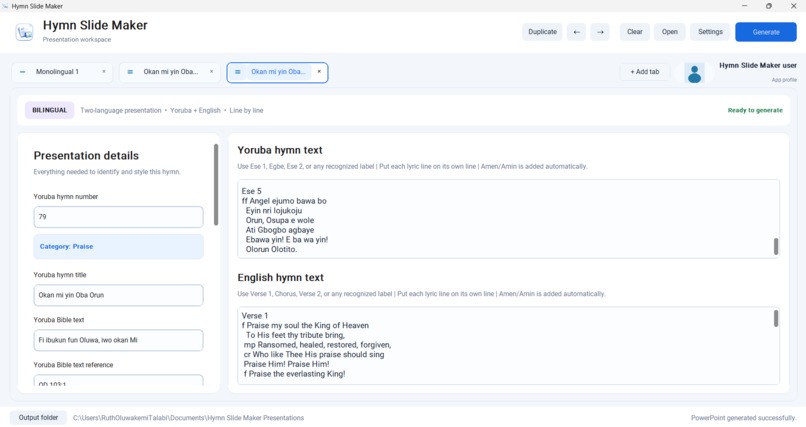Click the PowerPoint generated successfully message
The image size is (806, 427).
(x=743, y=418)
